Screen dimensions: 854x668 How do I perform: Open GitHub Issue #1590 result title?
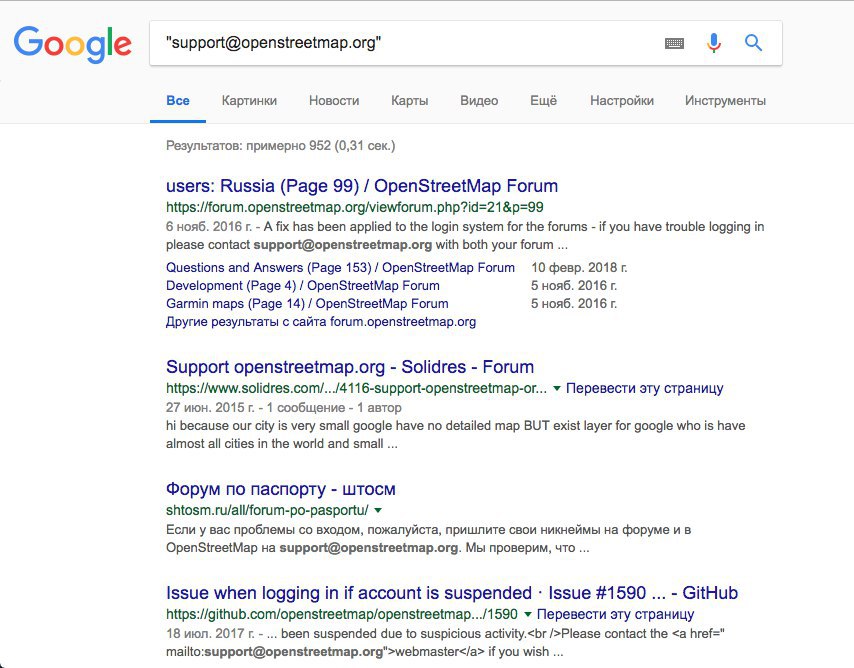(x=452, y=593)
